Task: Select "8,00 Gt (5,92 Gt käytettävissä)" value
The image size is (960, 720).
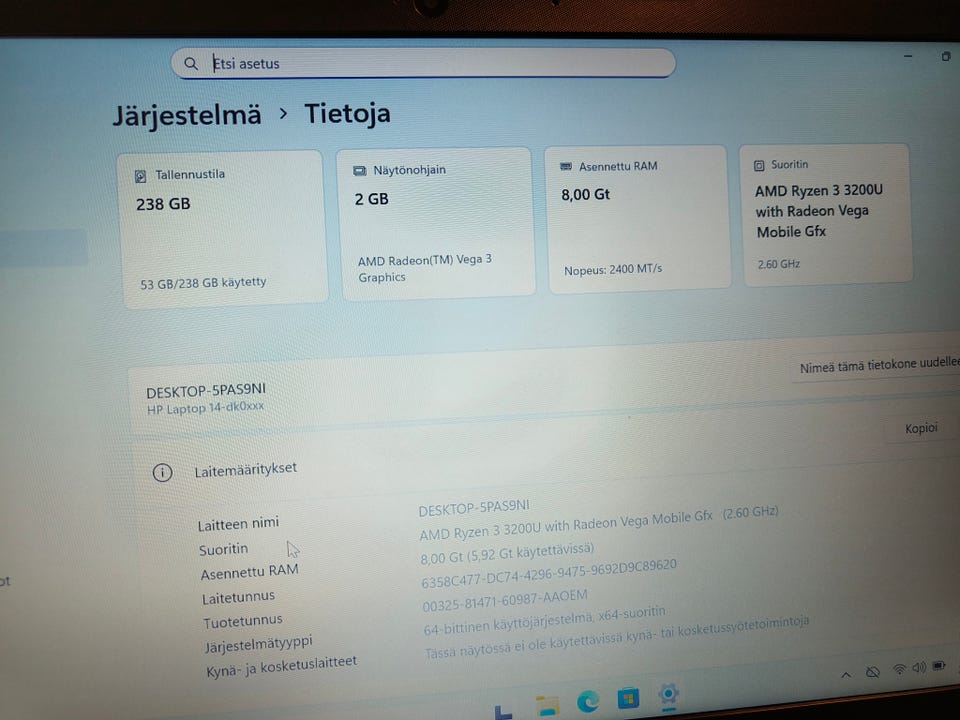Action: (507, 552)
